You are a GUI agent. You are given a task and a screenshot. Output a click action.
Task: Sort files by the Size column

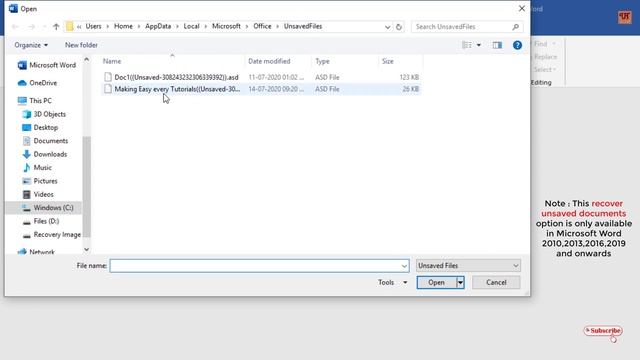point(388,61)
